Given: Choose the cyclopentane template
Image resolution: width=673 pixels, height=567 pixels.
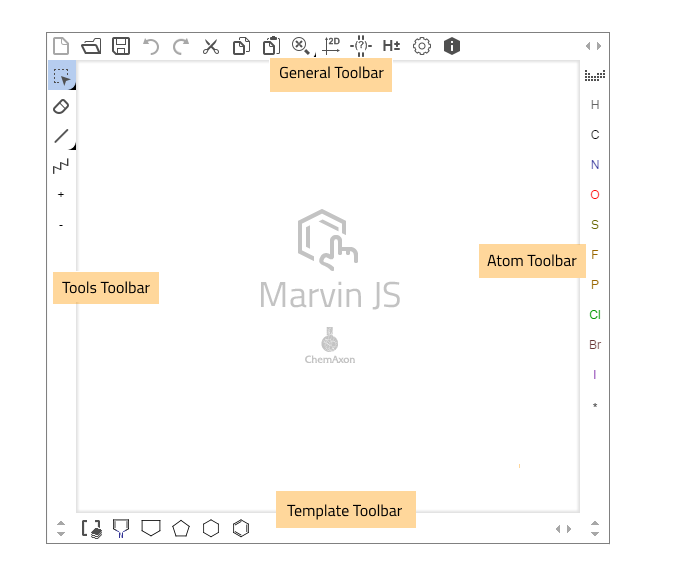Looking at the screenshot, I should 181,528.
